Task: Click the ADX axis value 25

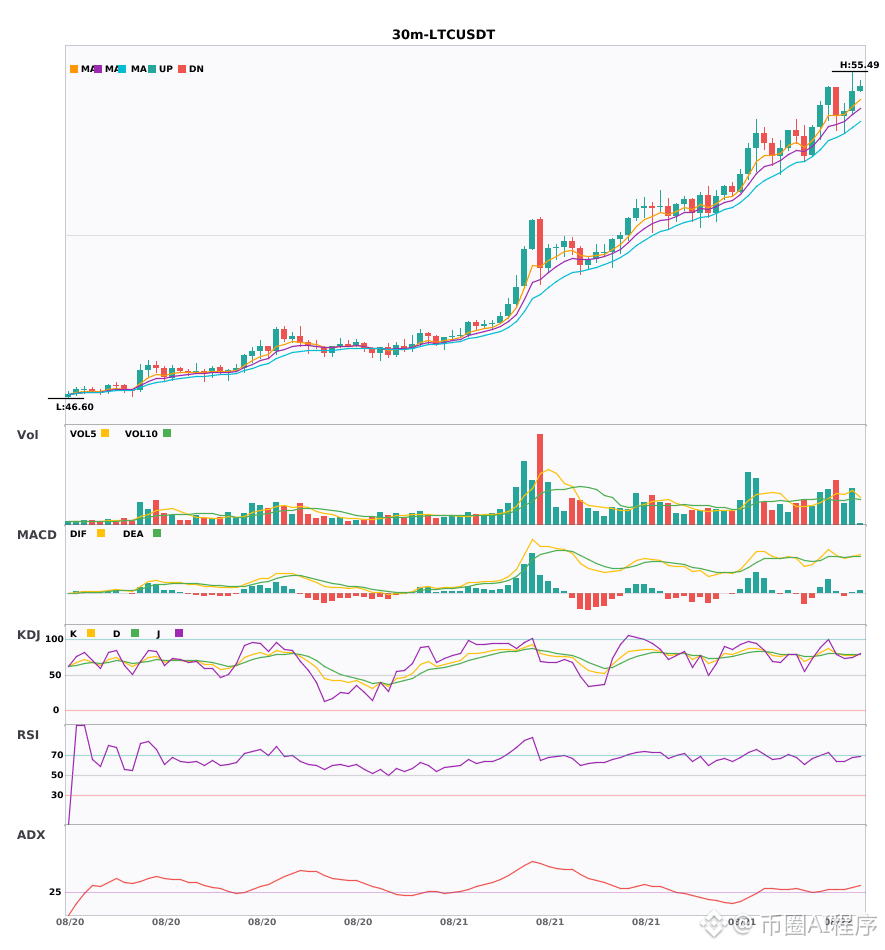Action: click(x=55, y=892)
